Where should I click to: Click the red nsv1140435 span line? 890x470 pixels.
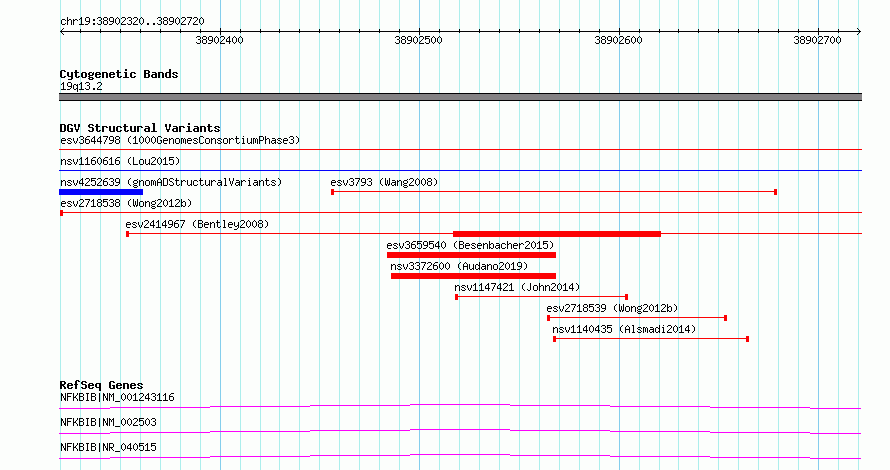651,339
